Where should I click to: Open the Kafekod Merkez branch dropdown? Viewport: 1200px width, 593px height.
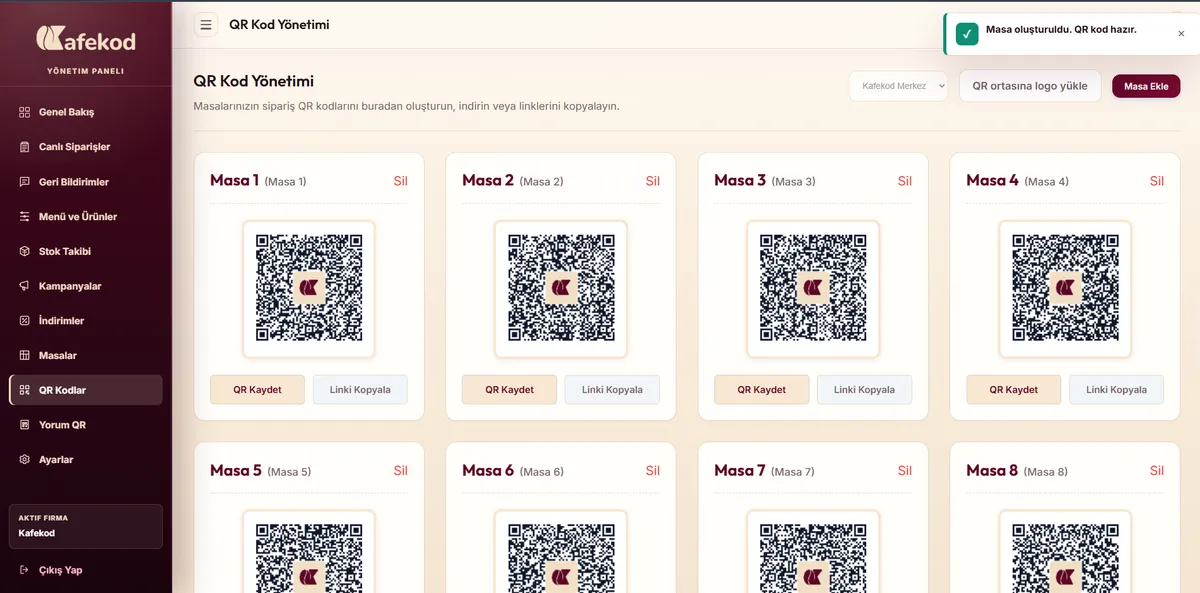898,86
